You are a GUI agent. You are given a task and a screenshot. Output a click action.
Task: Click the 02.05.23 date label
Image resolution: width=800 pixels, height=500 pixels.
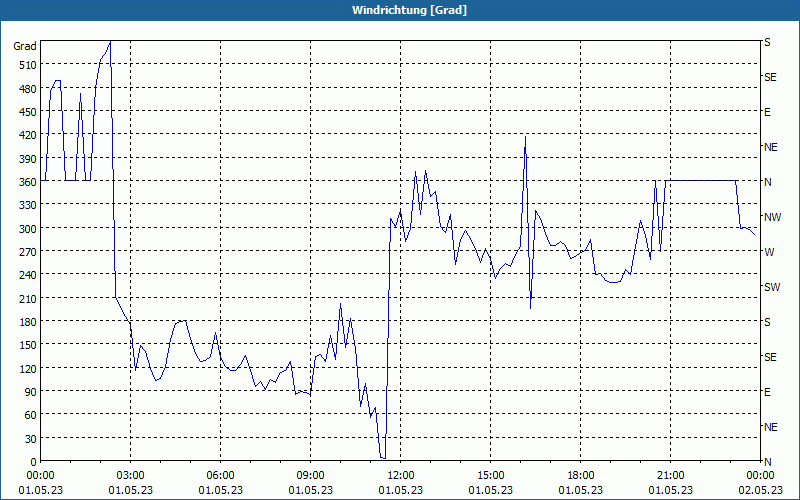click(760, 490)
